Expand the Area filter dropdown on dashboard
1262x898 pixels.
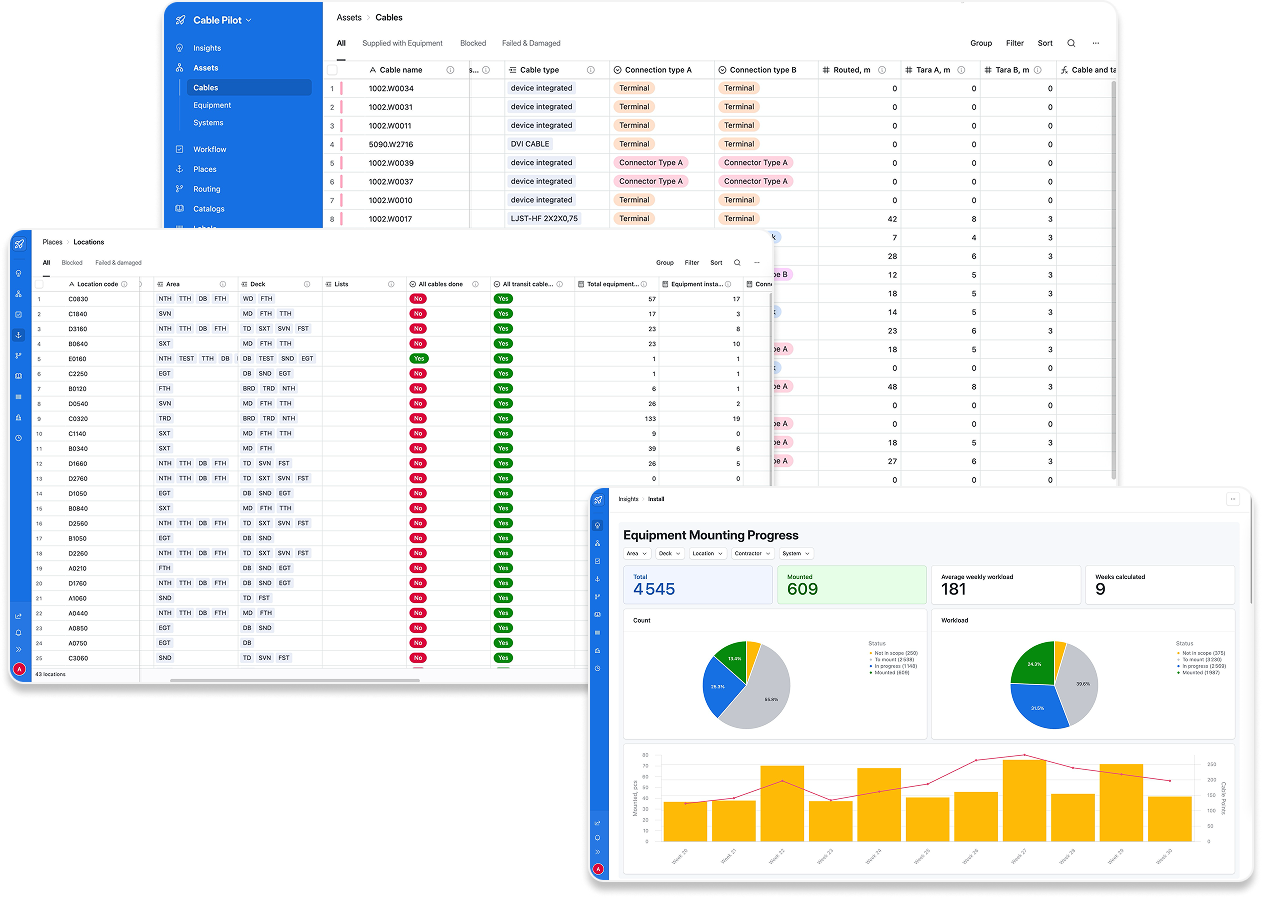pos(636,553)
